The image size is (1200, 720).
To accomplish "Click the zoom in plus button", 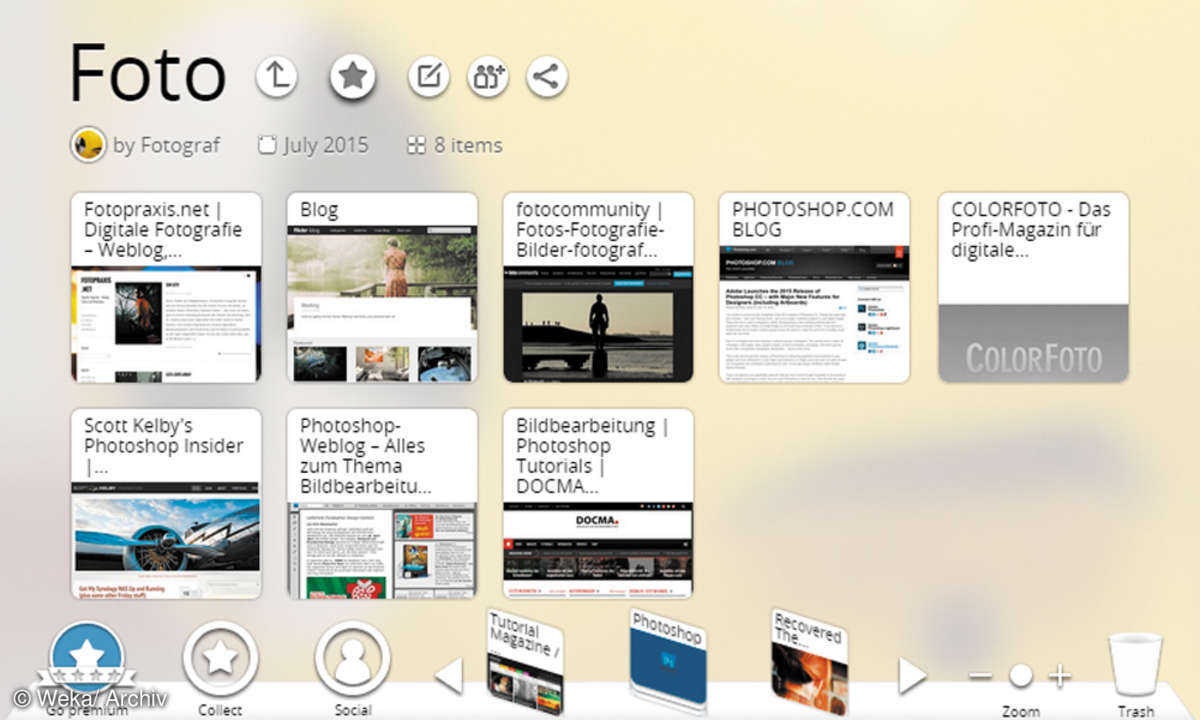I will pyautogui.click(x=1059, y=676).
